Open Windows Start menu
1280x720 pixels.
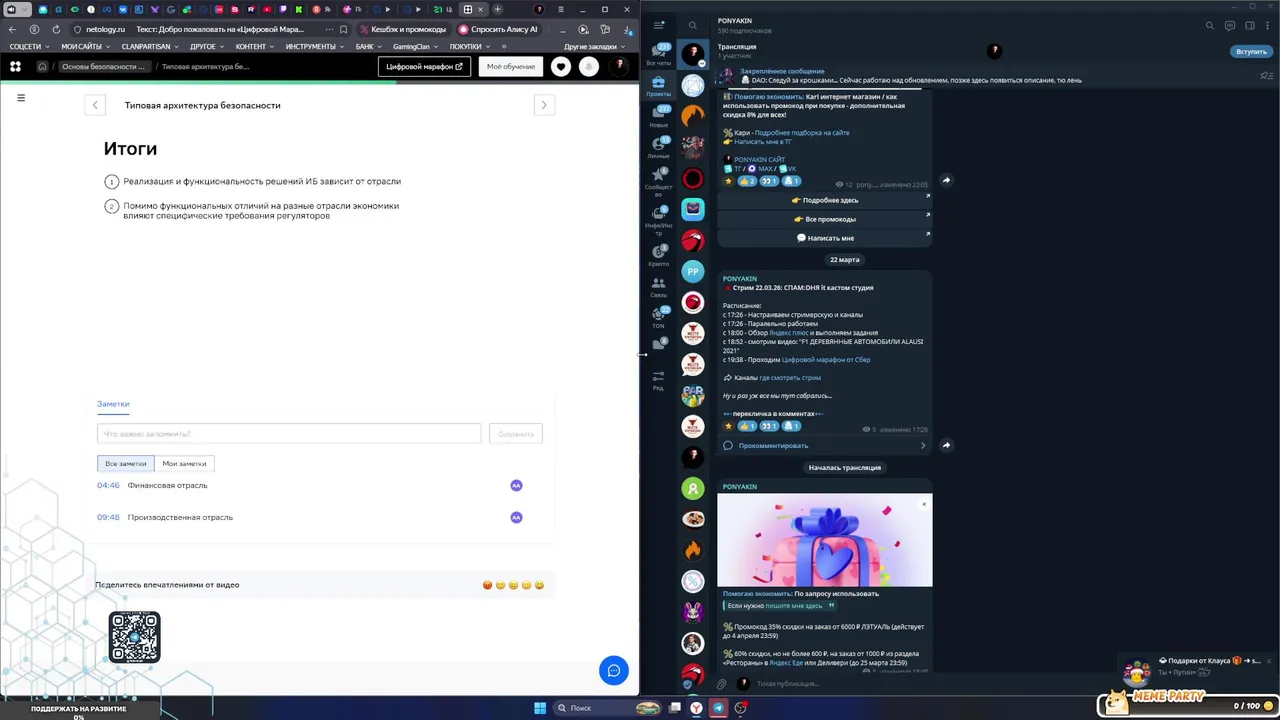[540, 708]
